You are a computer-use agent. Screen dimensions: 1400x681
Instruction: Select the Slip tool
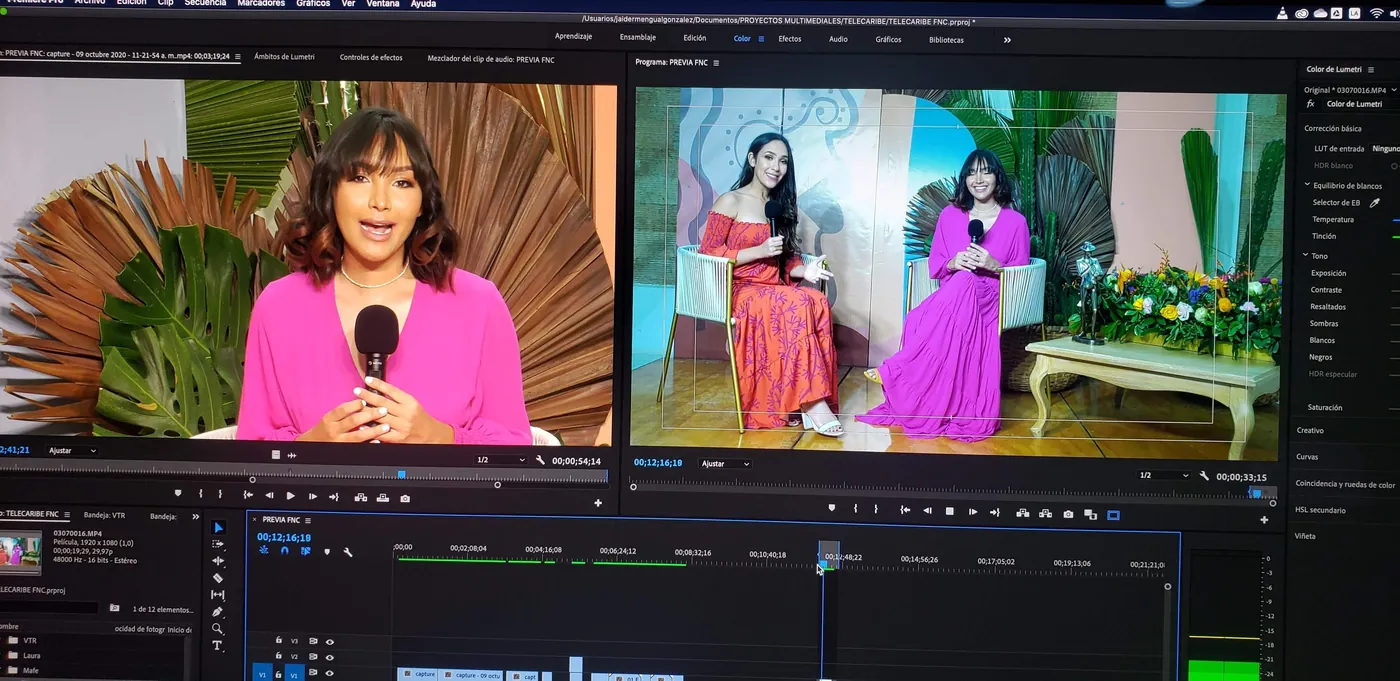pos(218,595)
